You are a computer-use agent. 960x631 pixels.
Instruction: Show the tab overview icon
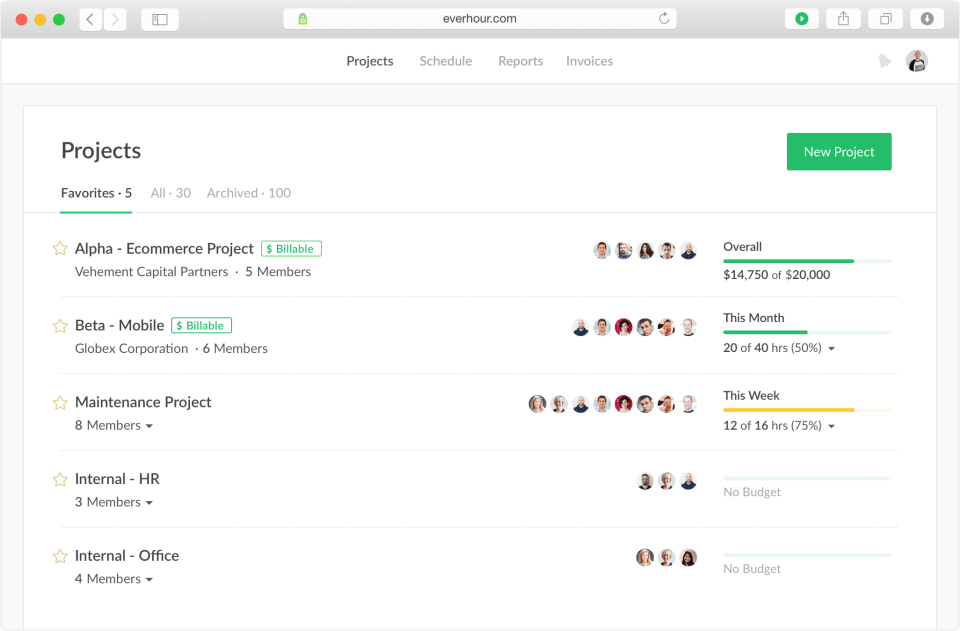(x=884, y=18)
